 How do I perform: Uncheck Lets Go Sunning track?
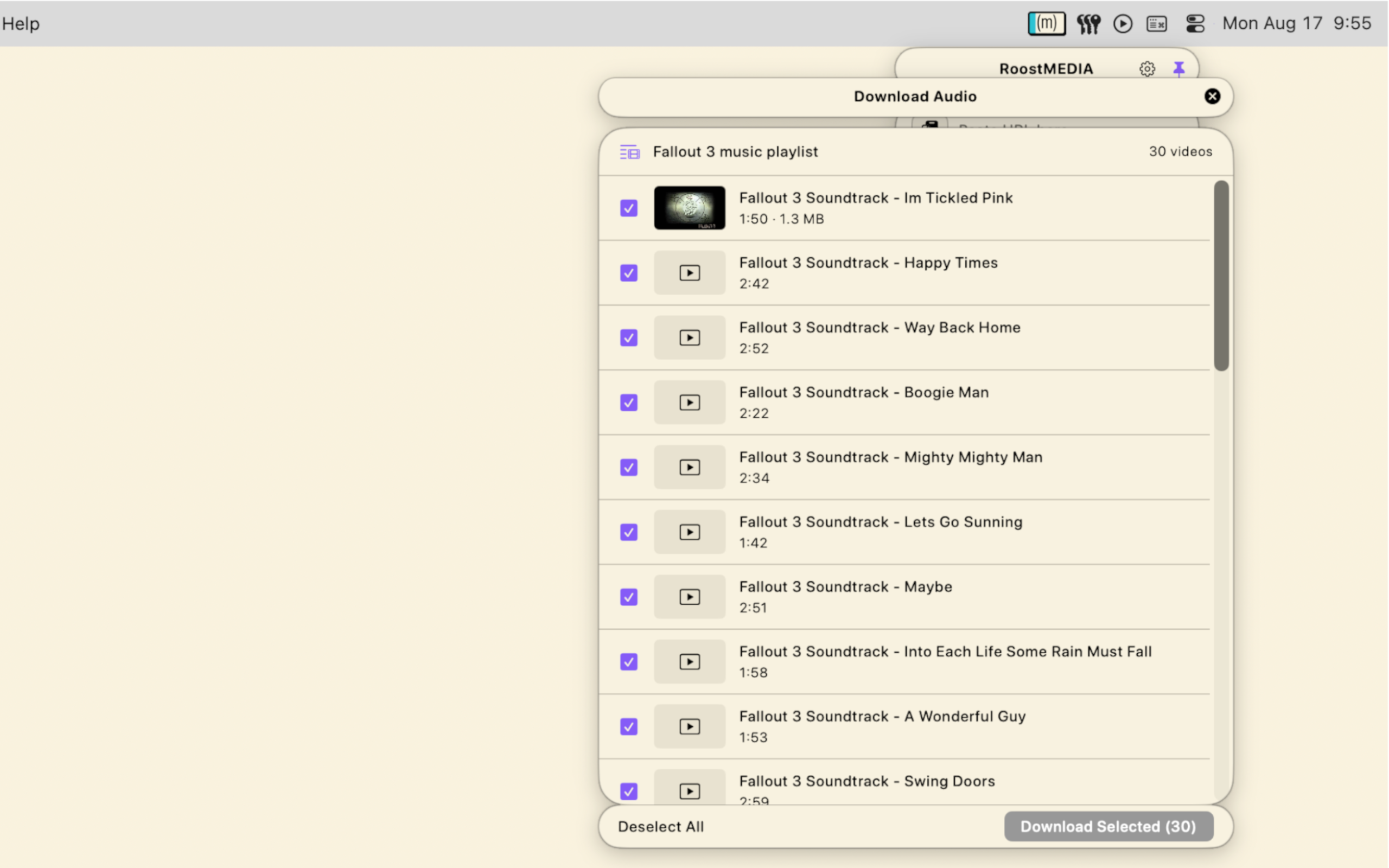tap(628, 532)
